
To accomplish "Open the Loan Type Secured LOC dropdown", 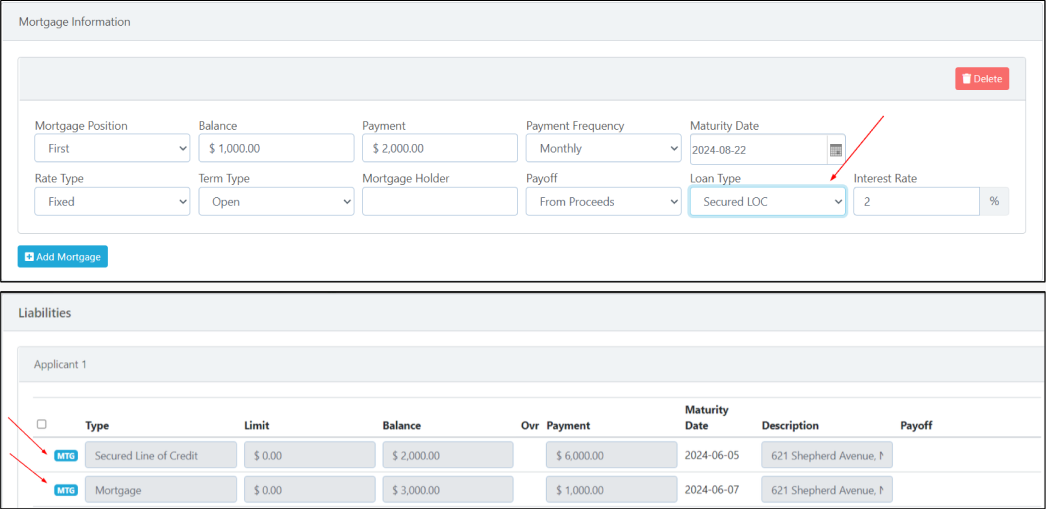I will 767,202.
